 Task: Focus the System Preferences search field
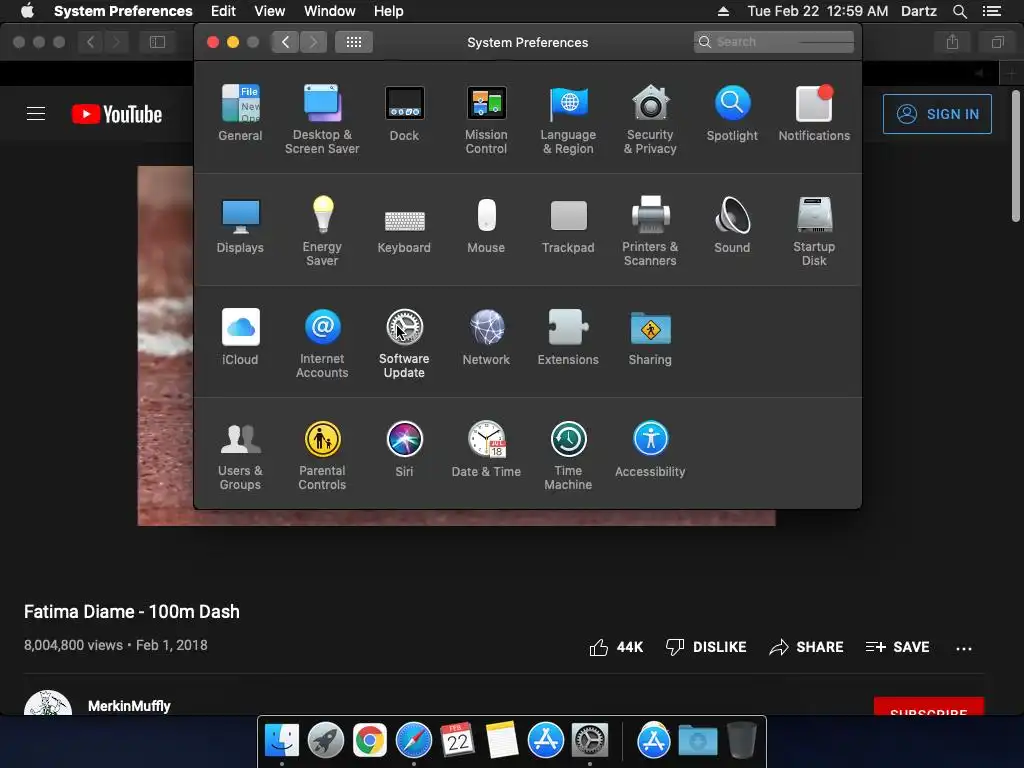click(773, 42)
